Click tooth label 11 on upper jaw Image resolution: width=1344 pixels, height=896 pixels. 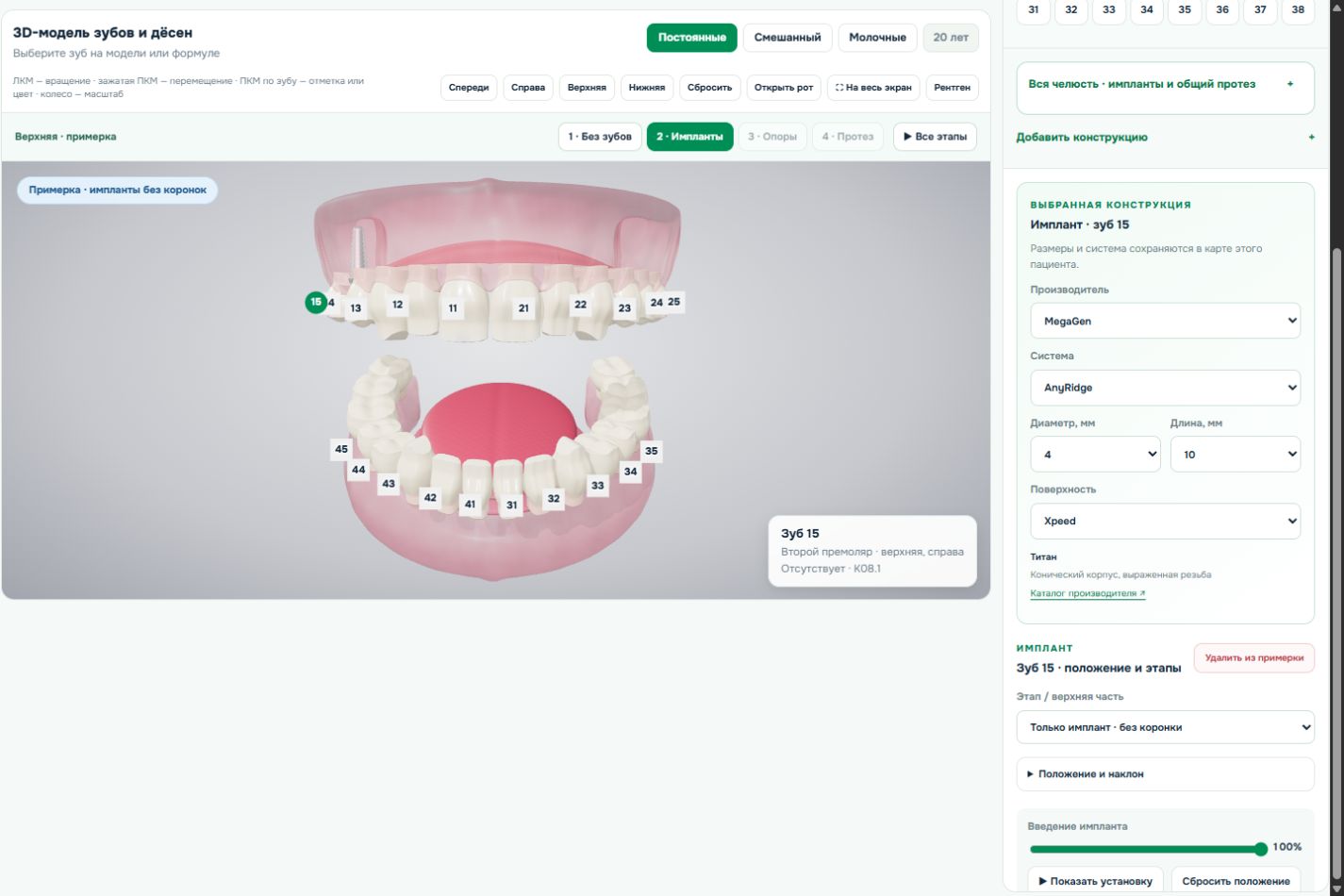[453, 308]
